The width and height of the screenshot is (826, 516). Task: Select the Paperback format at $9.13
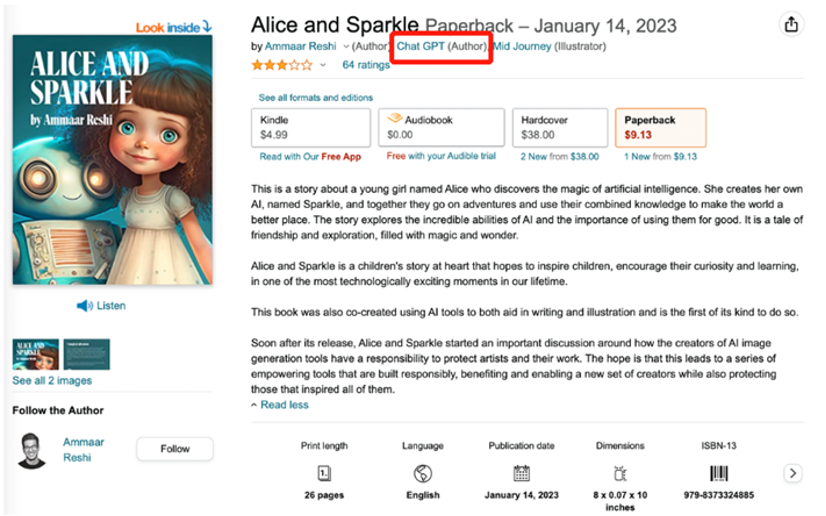tap(659, 127)
